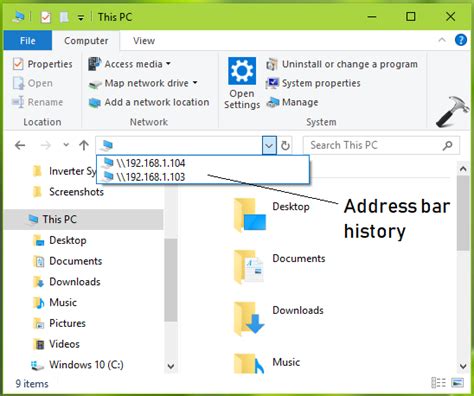Open the File tab
474x396 pixels.
tap(28, 41)
